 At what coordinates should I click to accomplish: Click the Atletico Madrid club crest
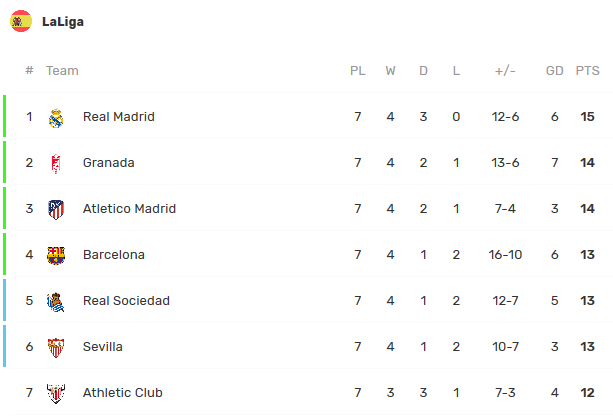(x=56, y=209)
